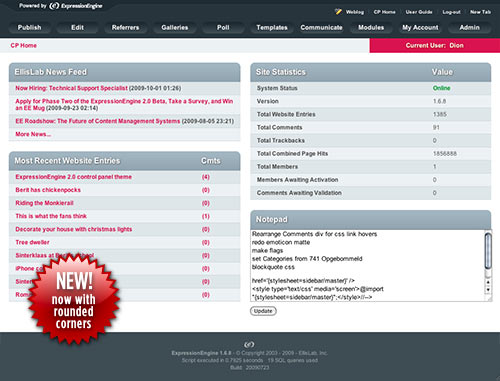
Task: Click the More News link
Action: 33,134
